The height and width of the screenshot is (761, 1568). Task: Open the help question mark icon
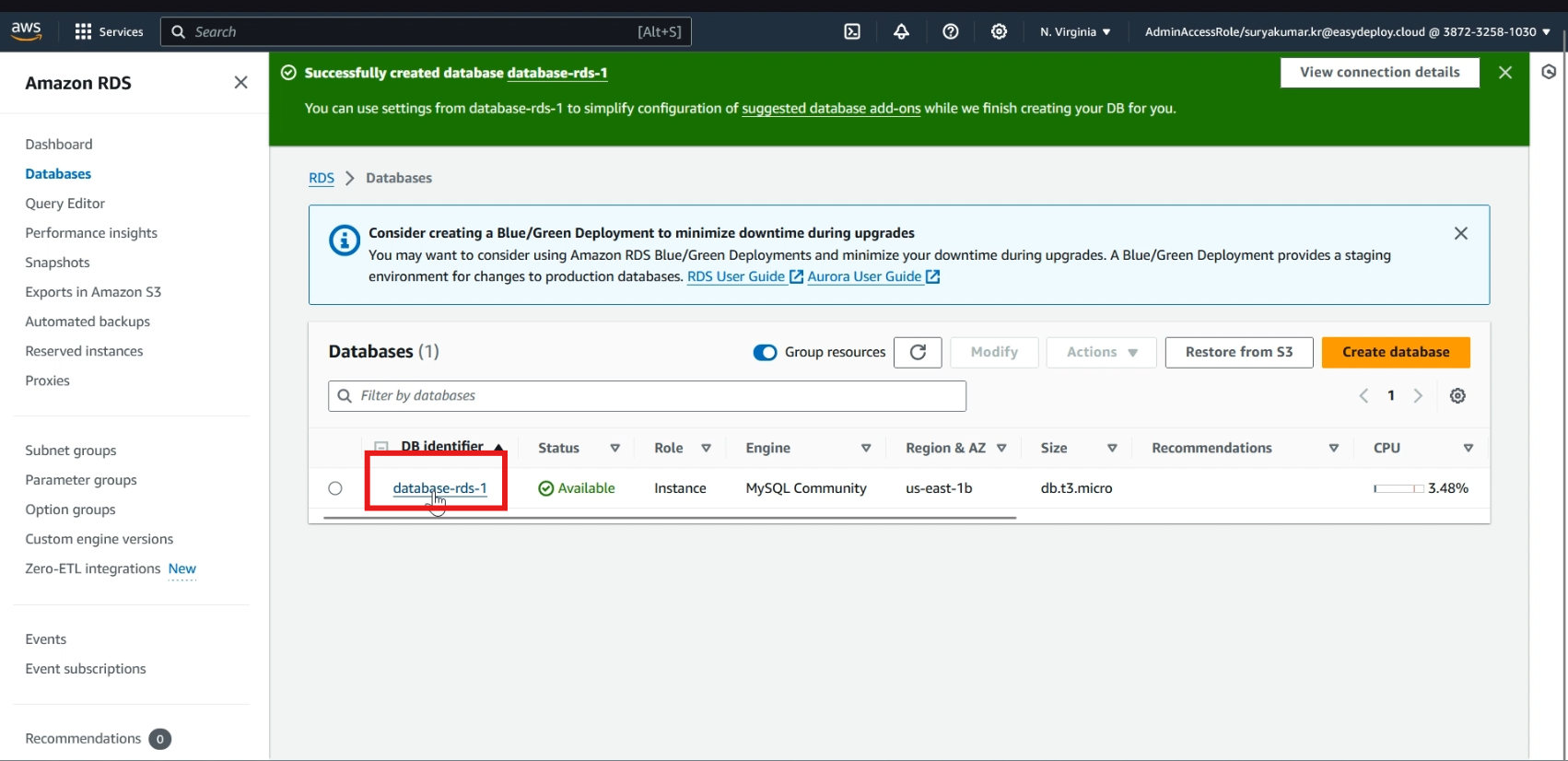click(951, 31)
